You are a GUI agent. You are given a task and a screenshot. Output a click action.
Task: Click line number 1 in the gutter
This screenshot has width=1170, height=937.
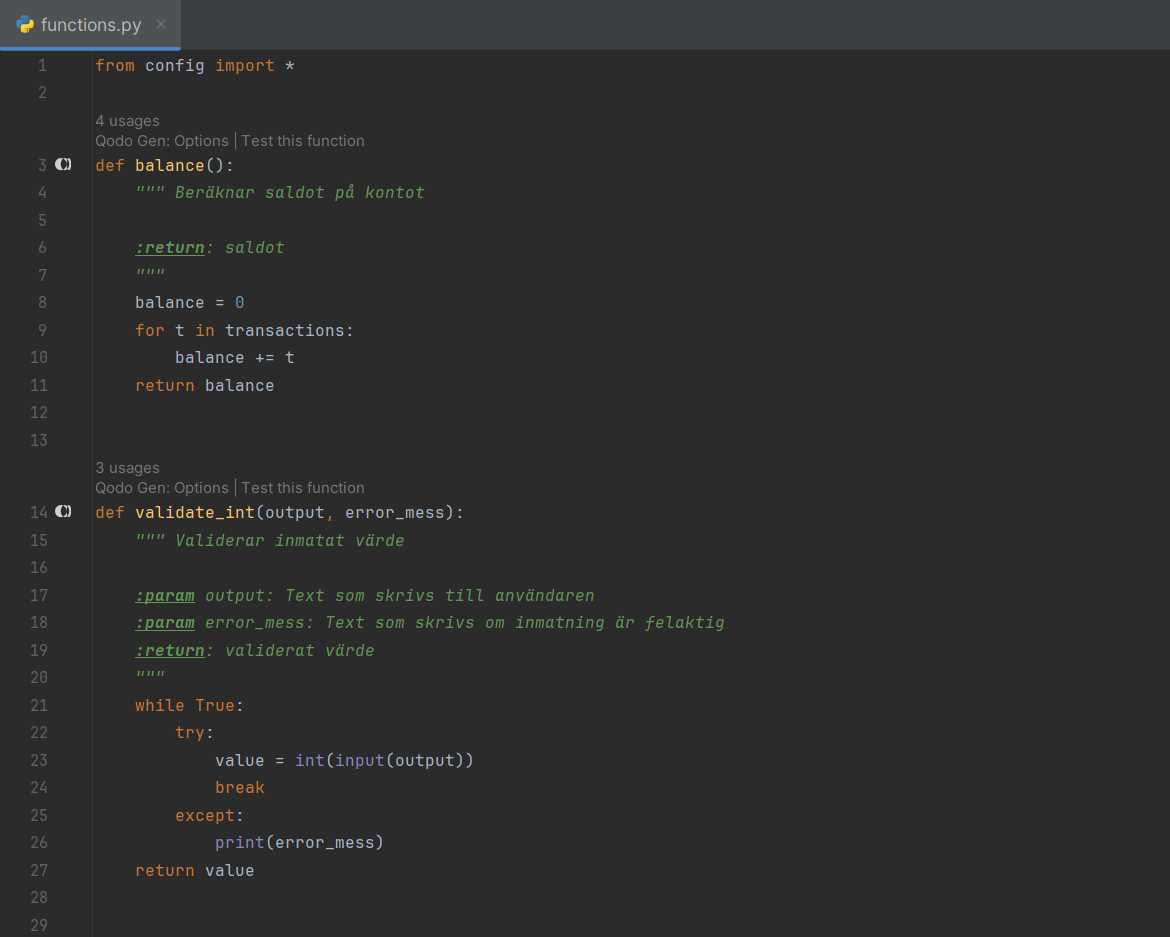42,66
